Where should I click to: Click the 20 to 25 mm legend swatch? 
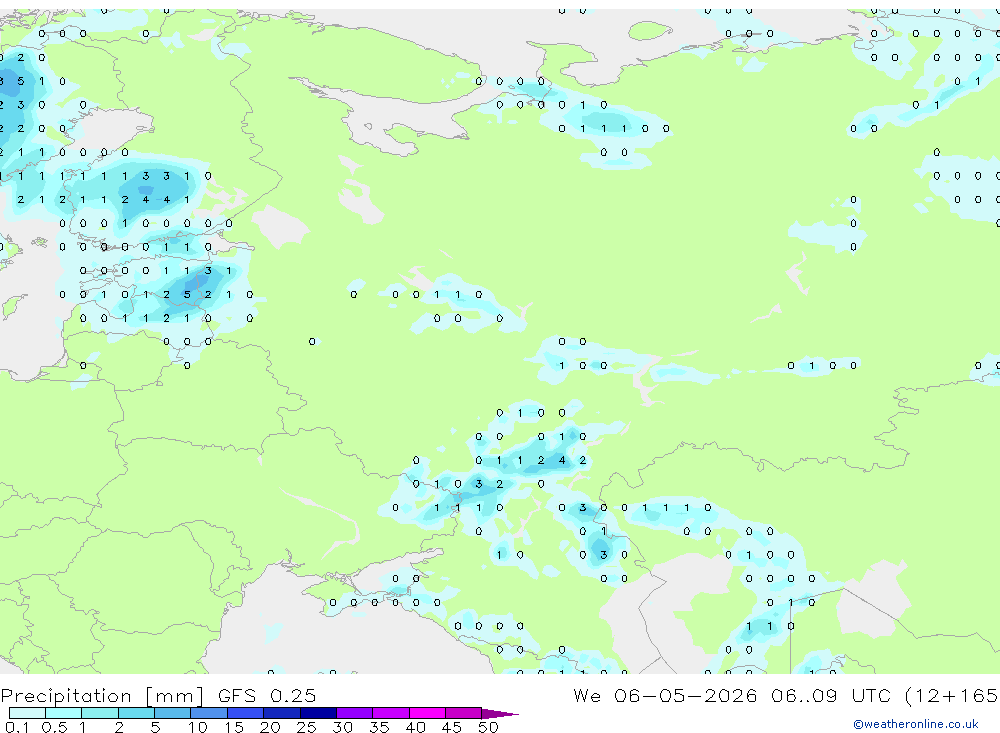pyautogui.click(x=282, y=713)
